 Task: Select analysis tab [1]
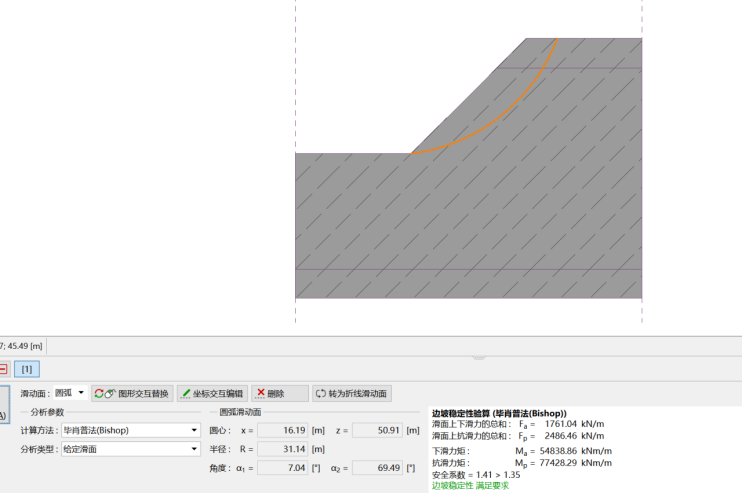[26, 369]
